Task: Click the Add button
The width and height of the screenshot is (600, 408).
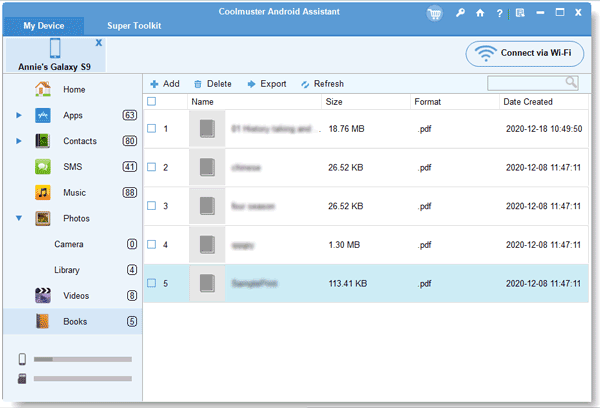Action: pyautogui.click(x=165, y=84)
